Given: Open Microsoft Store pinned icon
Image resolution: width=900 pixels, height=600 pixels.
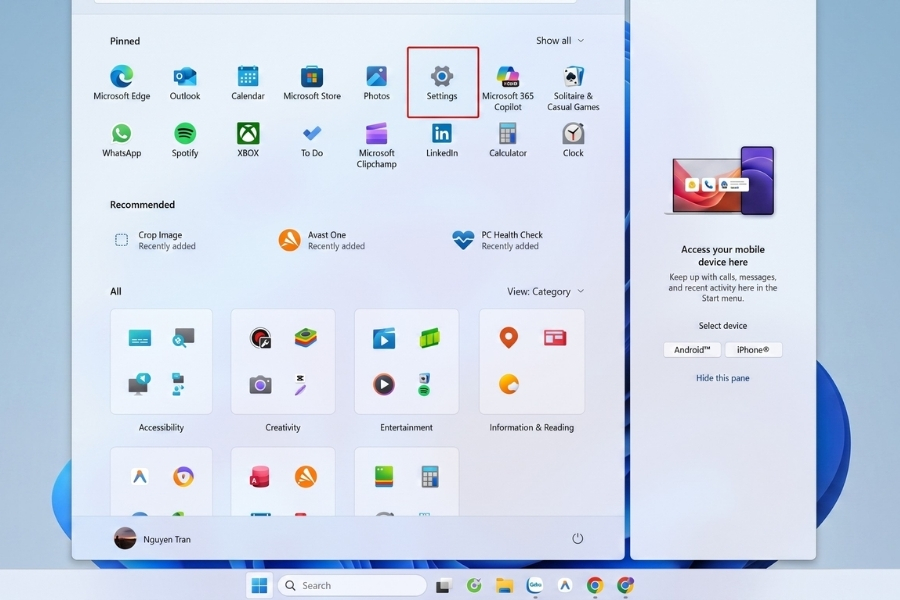Looking at the screenshot, I should tap(312, 83).
